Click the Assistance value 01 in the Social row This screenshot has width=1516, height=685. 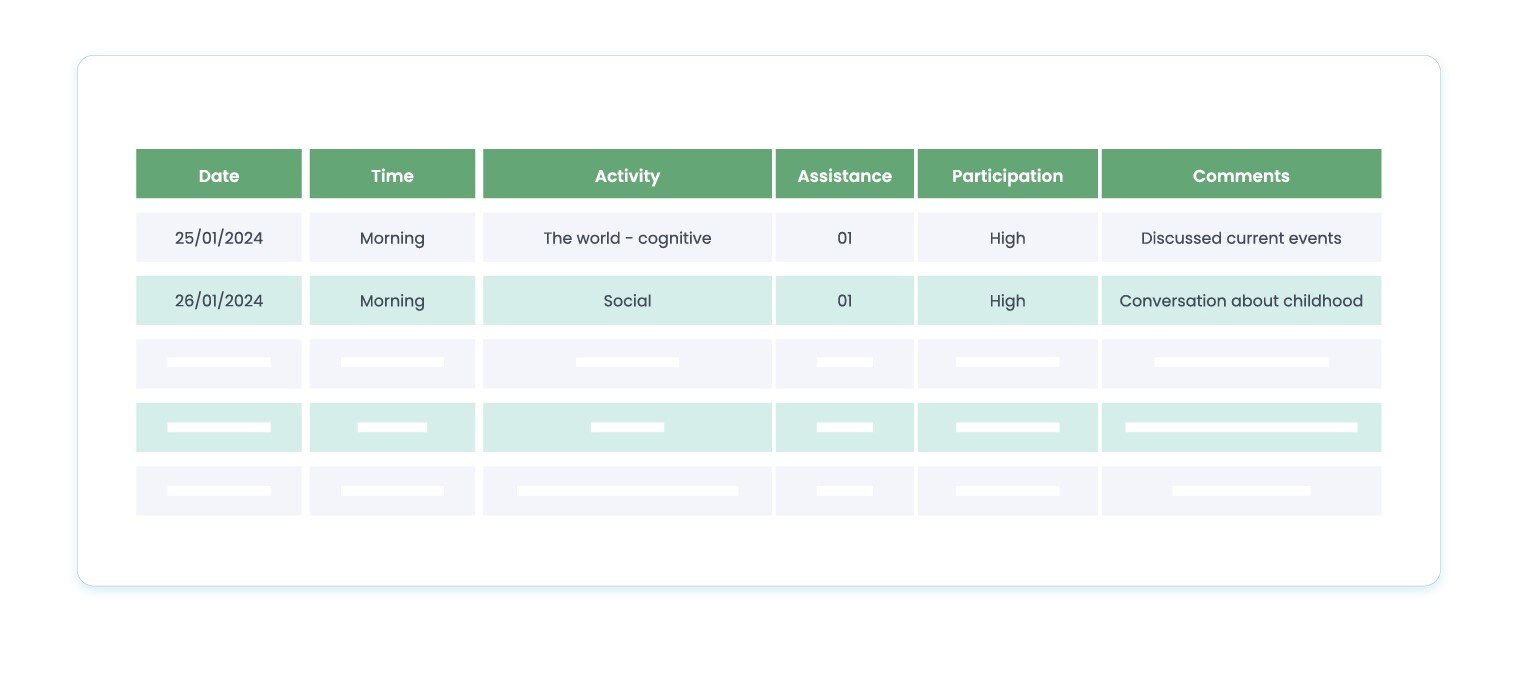[844, 301]
